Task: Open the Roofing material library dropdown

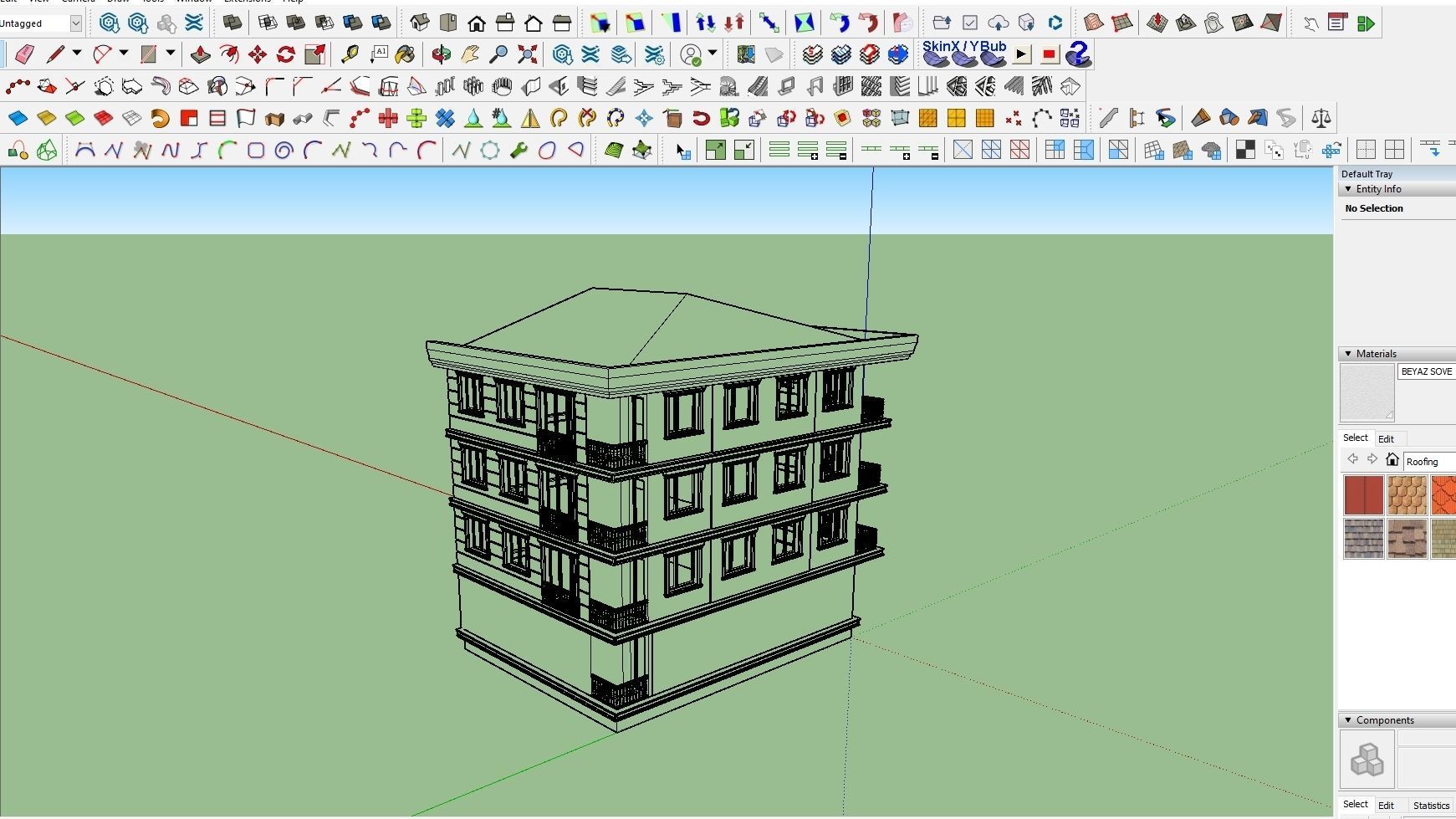Action: 1430,462
